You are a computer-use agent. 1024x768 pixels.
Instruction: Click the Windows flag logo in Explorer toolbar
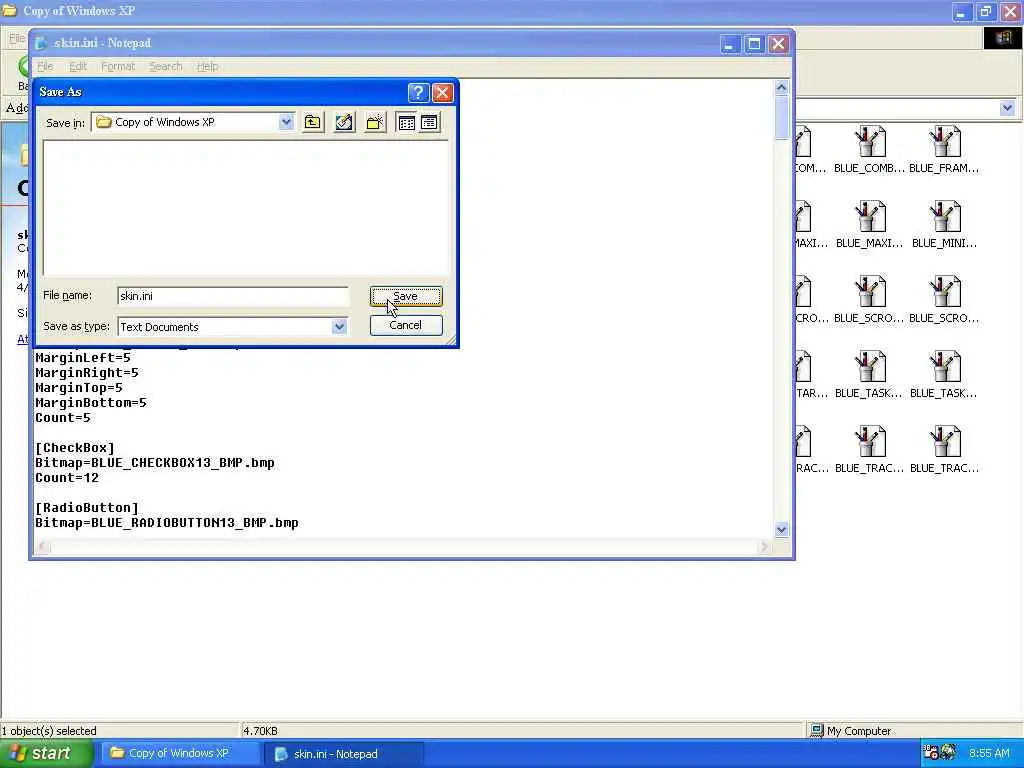pos(1002,39)
